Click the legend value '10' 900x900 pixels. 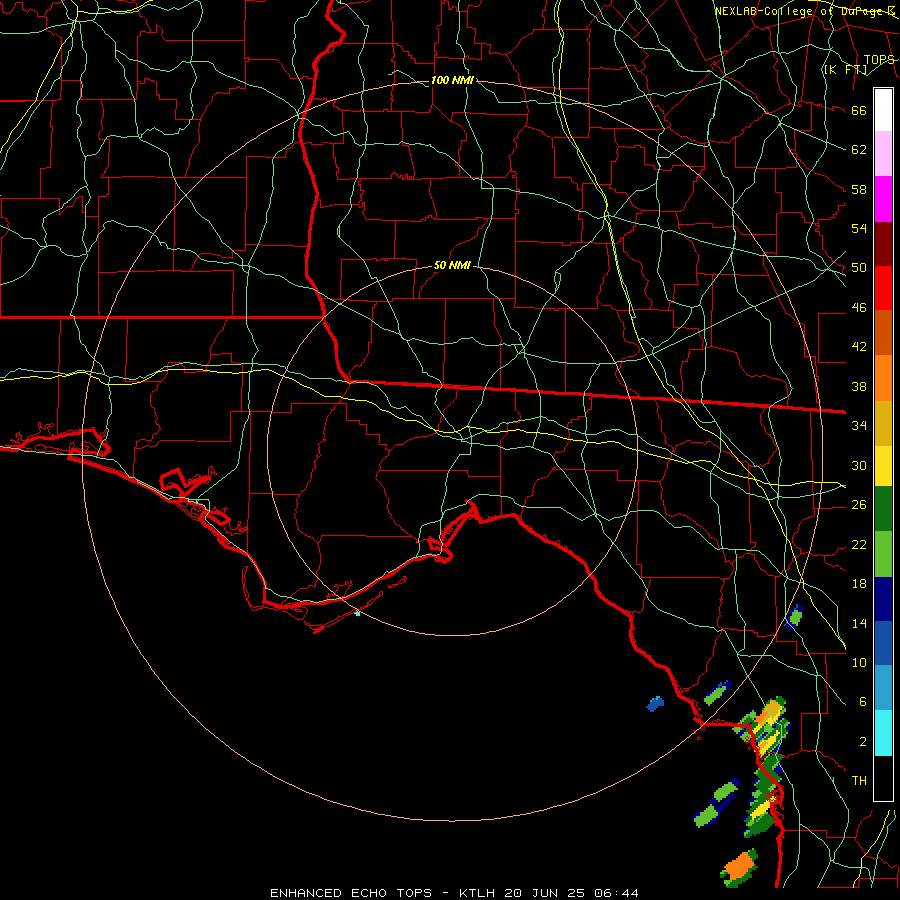coord(859,663)
